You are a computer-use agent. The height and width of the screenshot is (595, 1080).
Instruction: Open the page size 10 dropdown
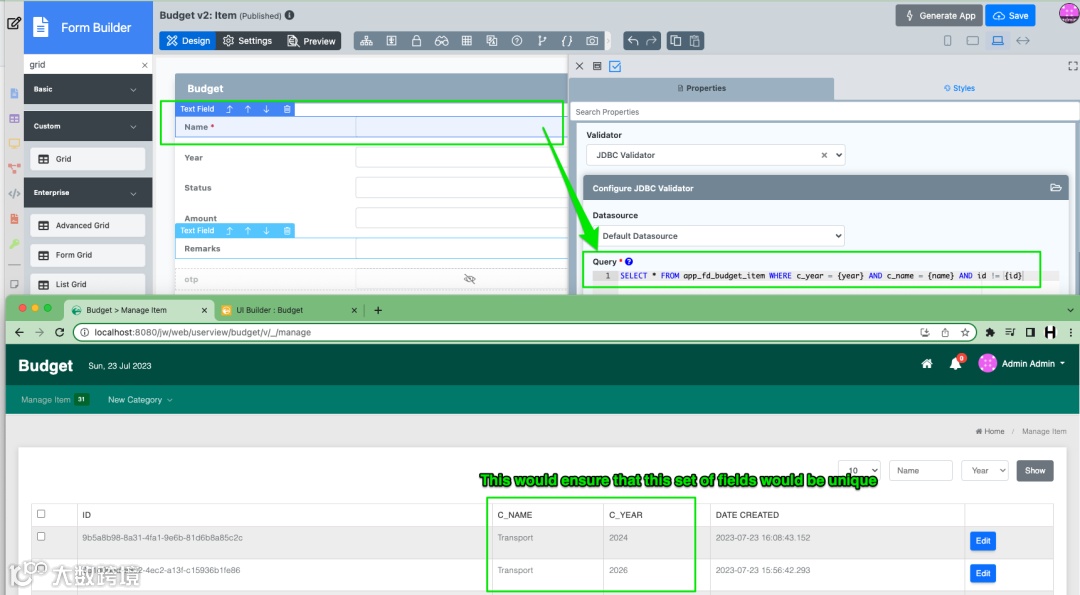tap(859, 470)
